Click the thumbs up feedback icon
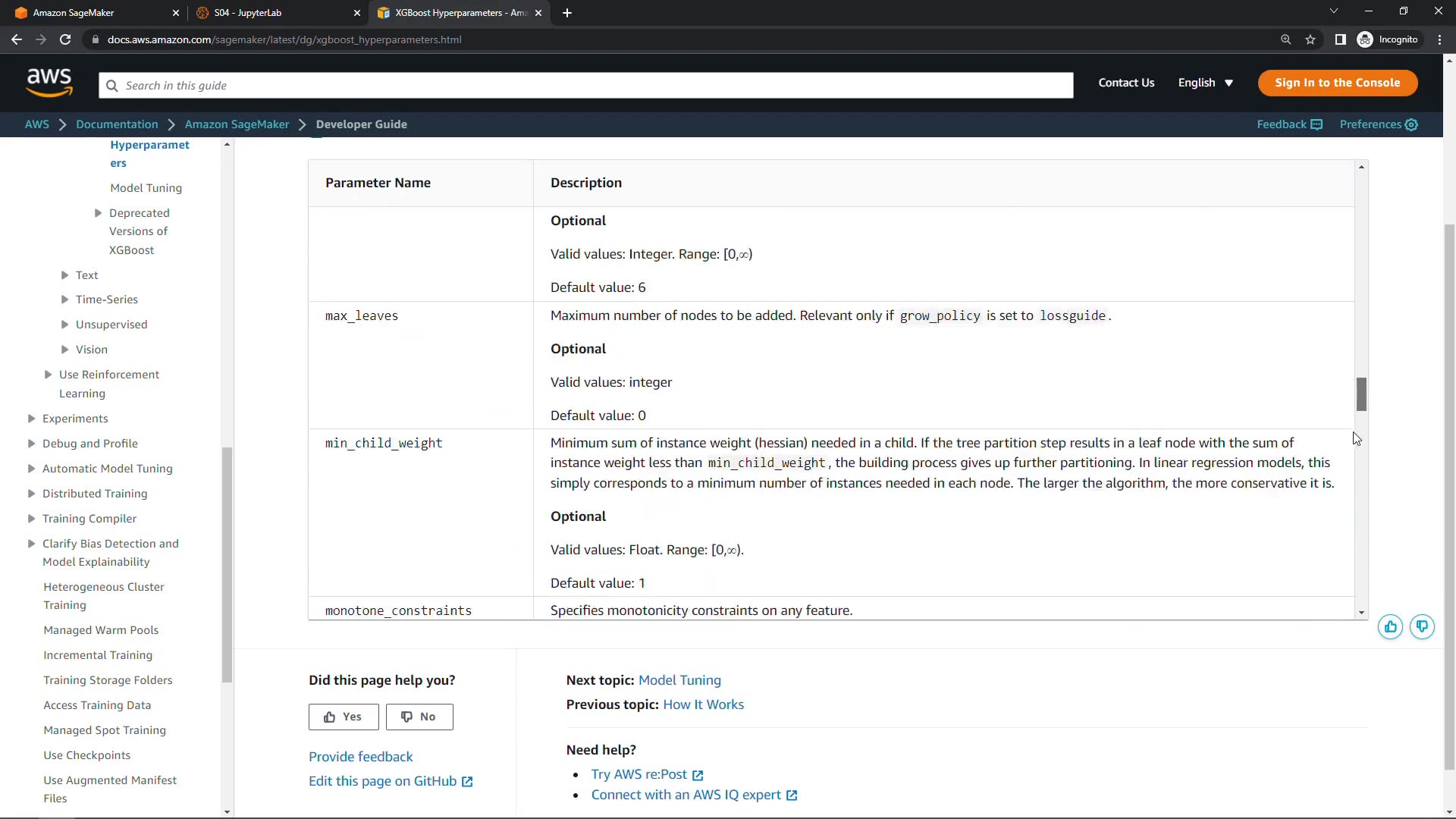This screenshot has width=1456, height=819. point(1390,627)
